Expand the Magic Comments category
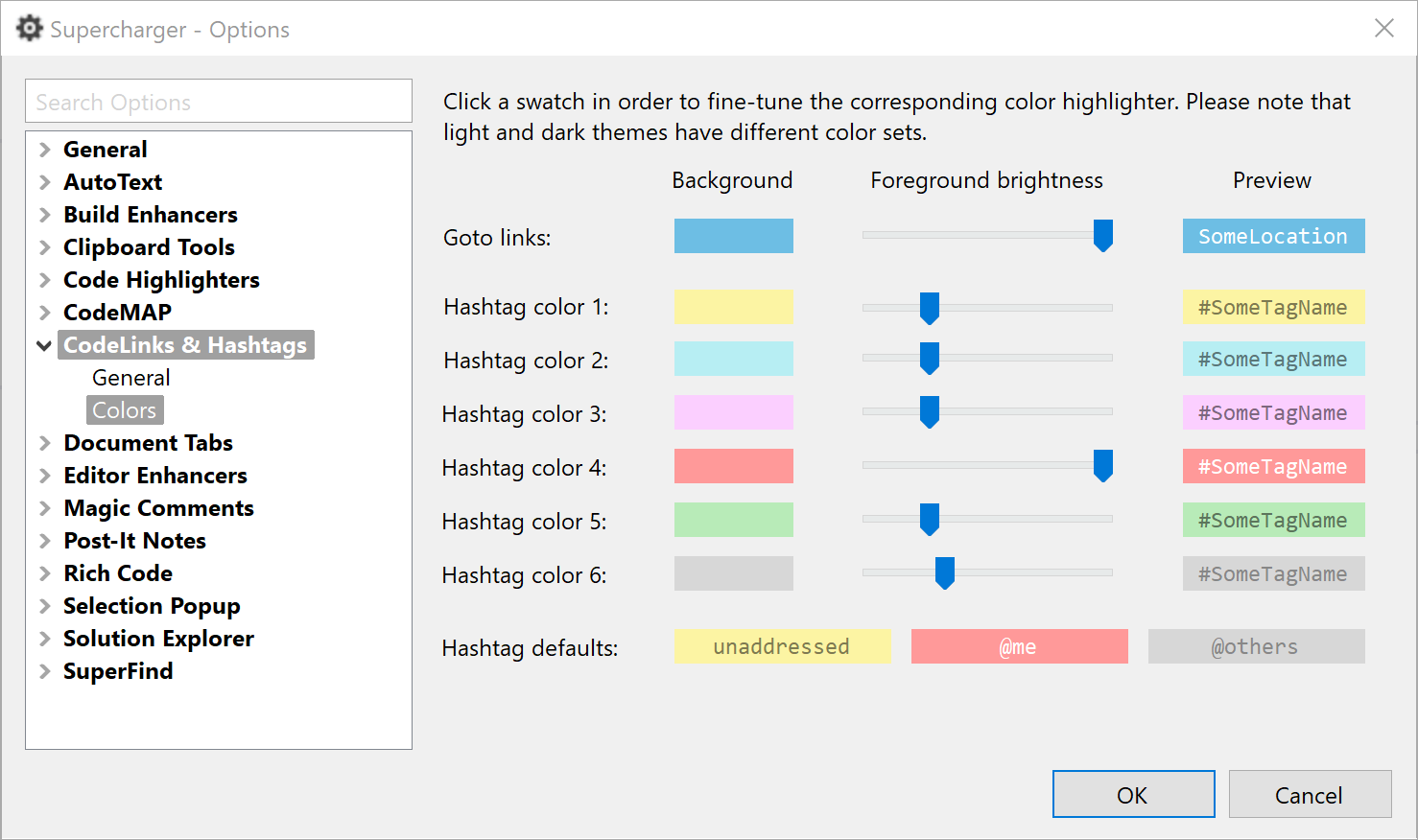This screenshot has height=840, width=1418. [44, 508]
